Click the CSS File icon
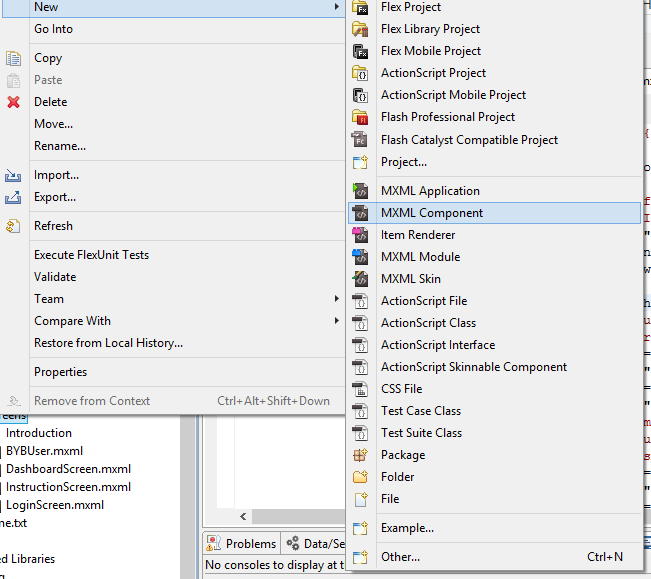This screenshot has height=579, width=651. tap(360, 389)
